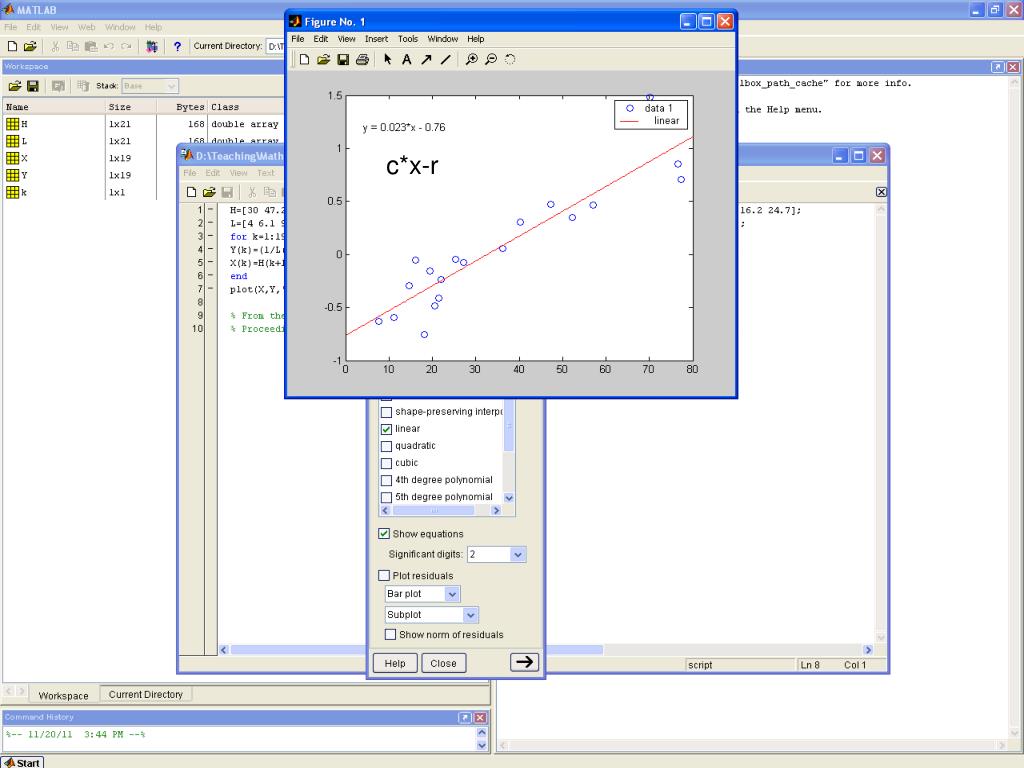Open Subplot location dropdown

pos(470,615)
